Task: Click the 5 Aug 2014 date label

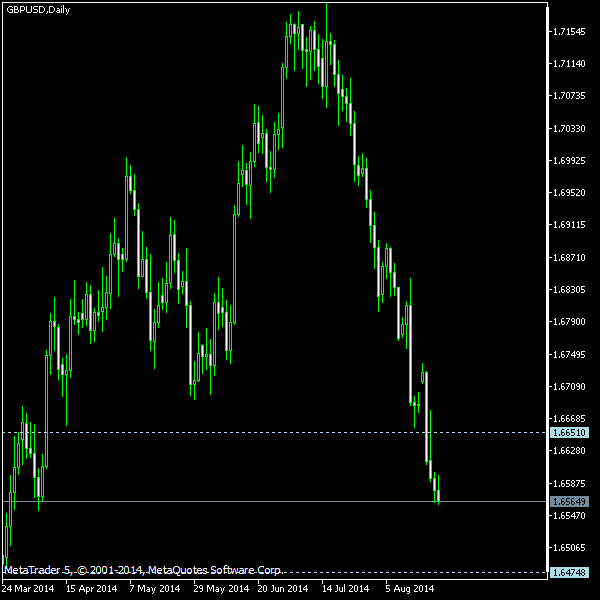Action: 409,589
